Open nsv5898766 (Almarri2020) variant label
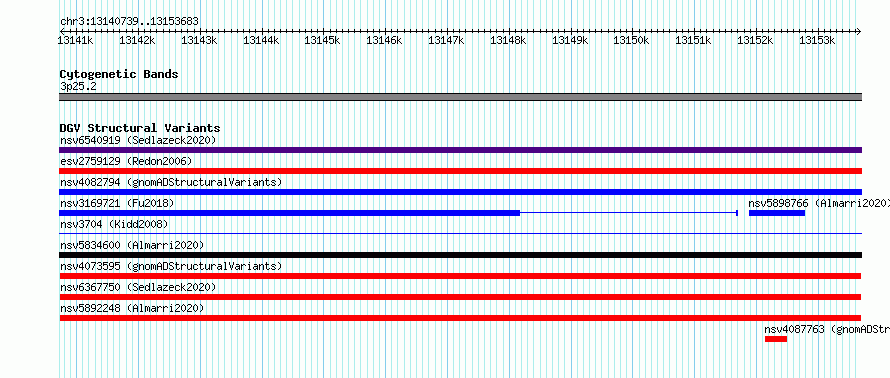890x378 pixels. coord(819,203)
